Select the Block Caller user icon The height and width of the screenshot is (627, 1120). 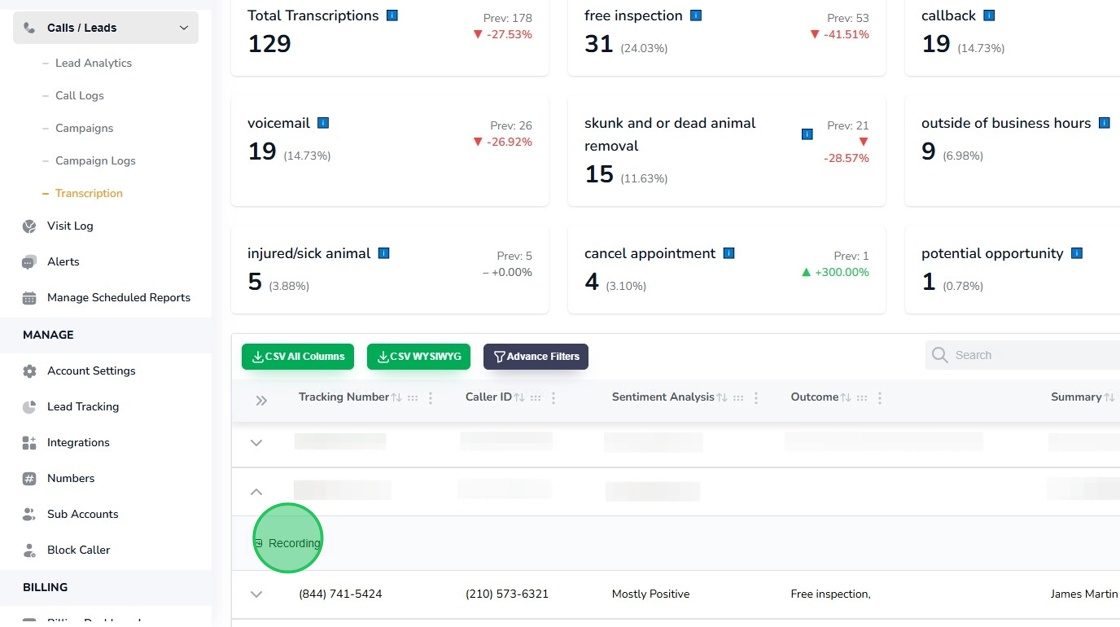coord(29,550)
